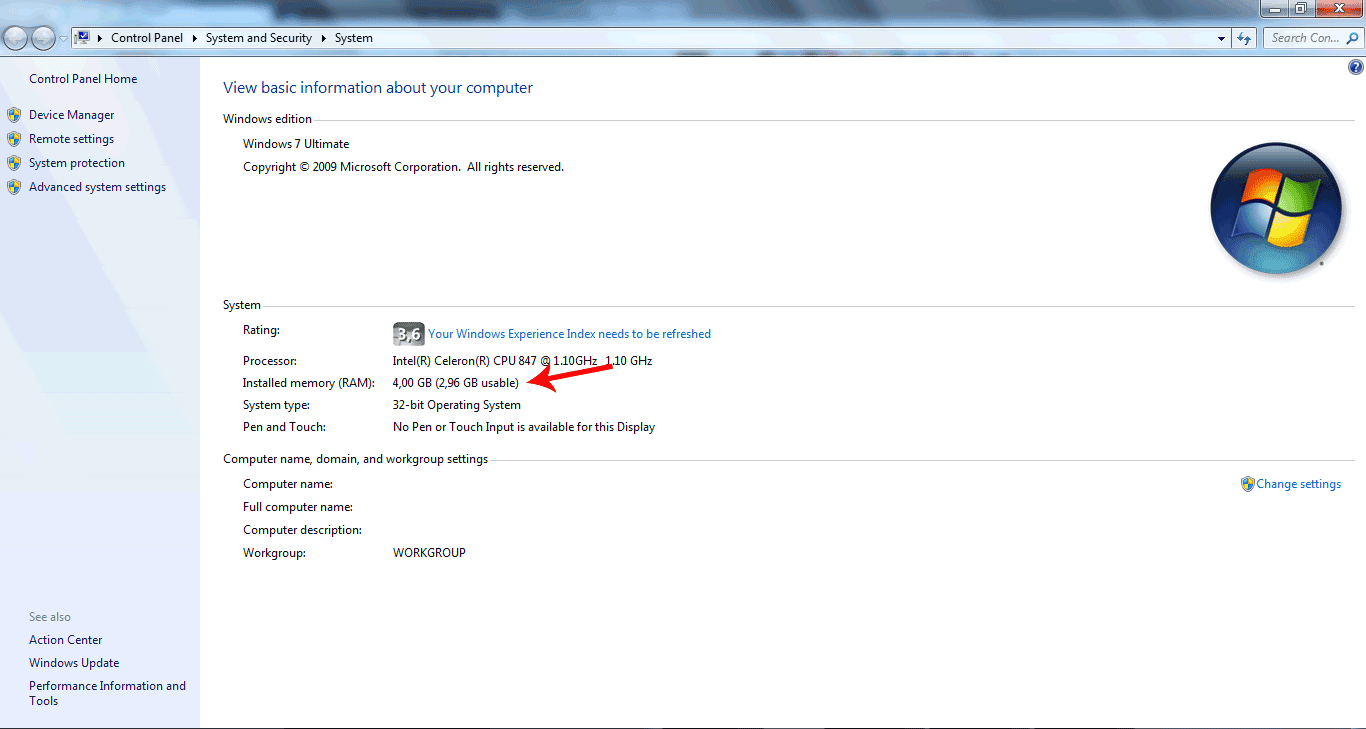
Task: Go to Control Panel breadcrumb
Action: (x=147, y=38)
